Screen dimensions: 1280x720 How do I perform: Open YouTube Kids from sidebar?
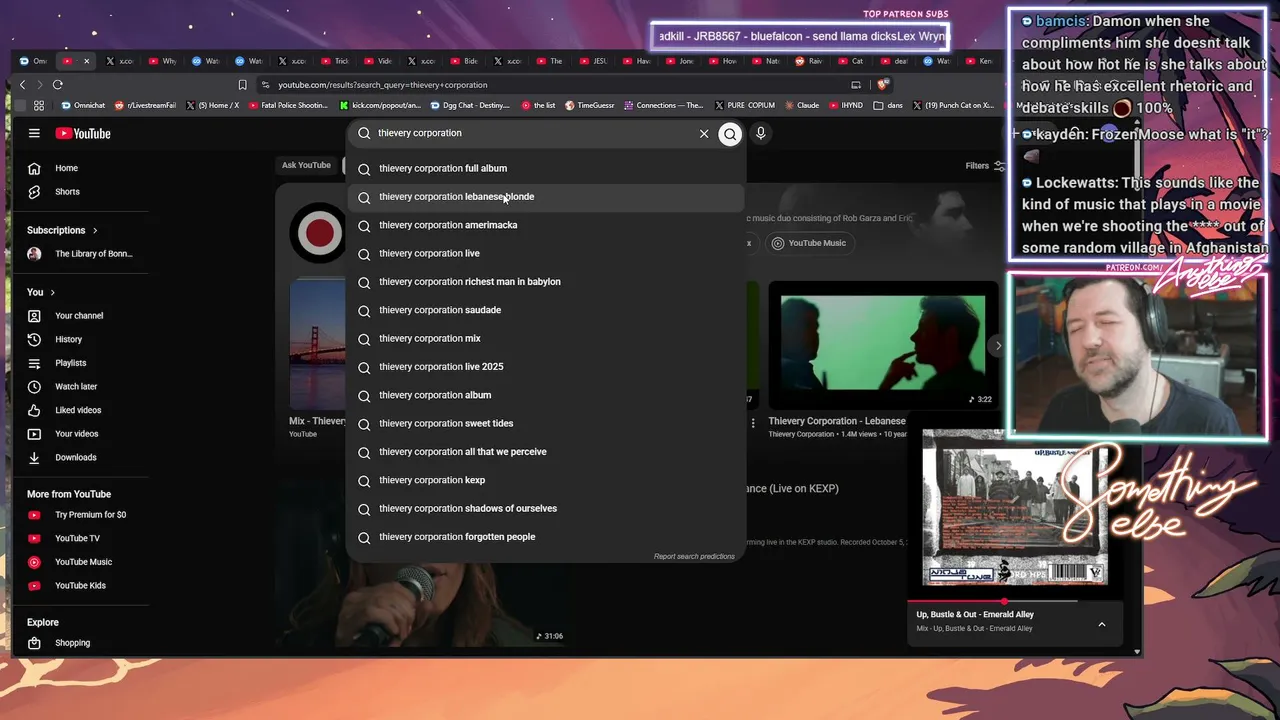[x=80, y=586]
